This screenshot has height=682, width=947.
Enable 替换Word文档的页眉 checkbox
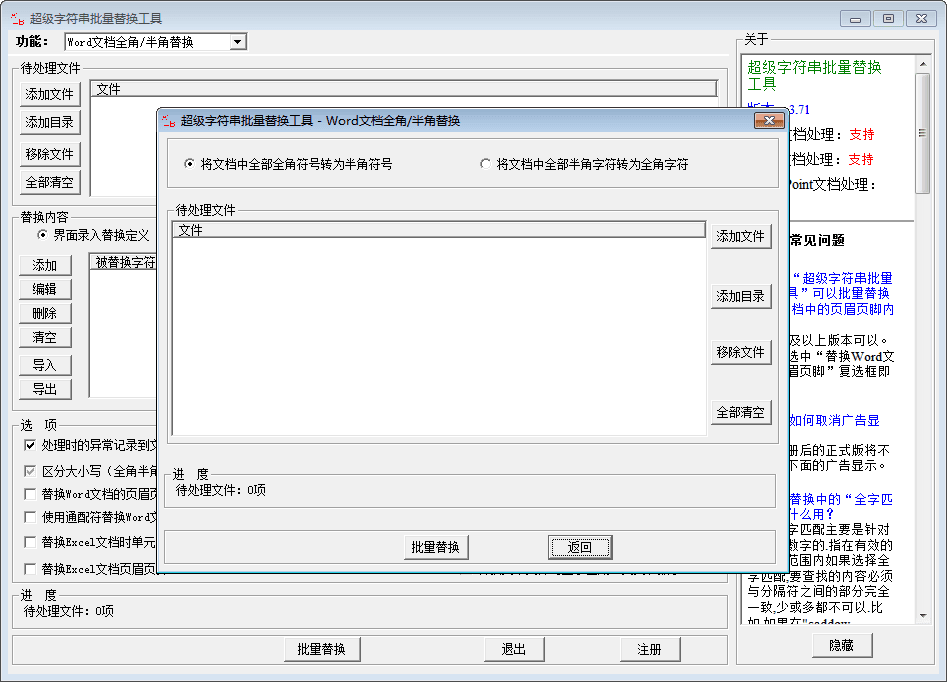[30, 494]
